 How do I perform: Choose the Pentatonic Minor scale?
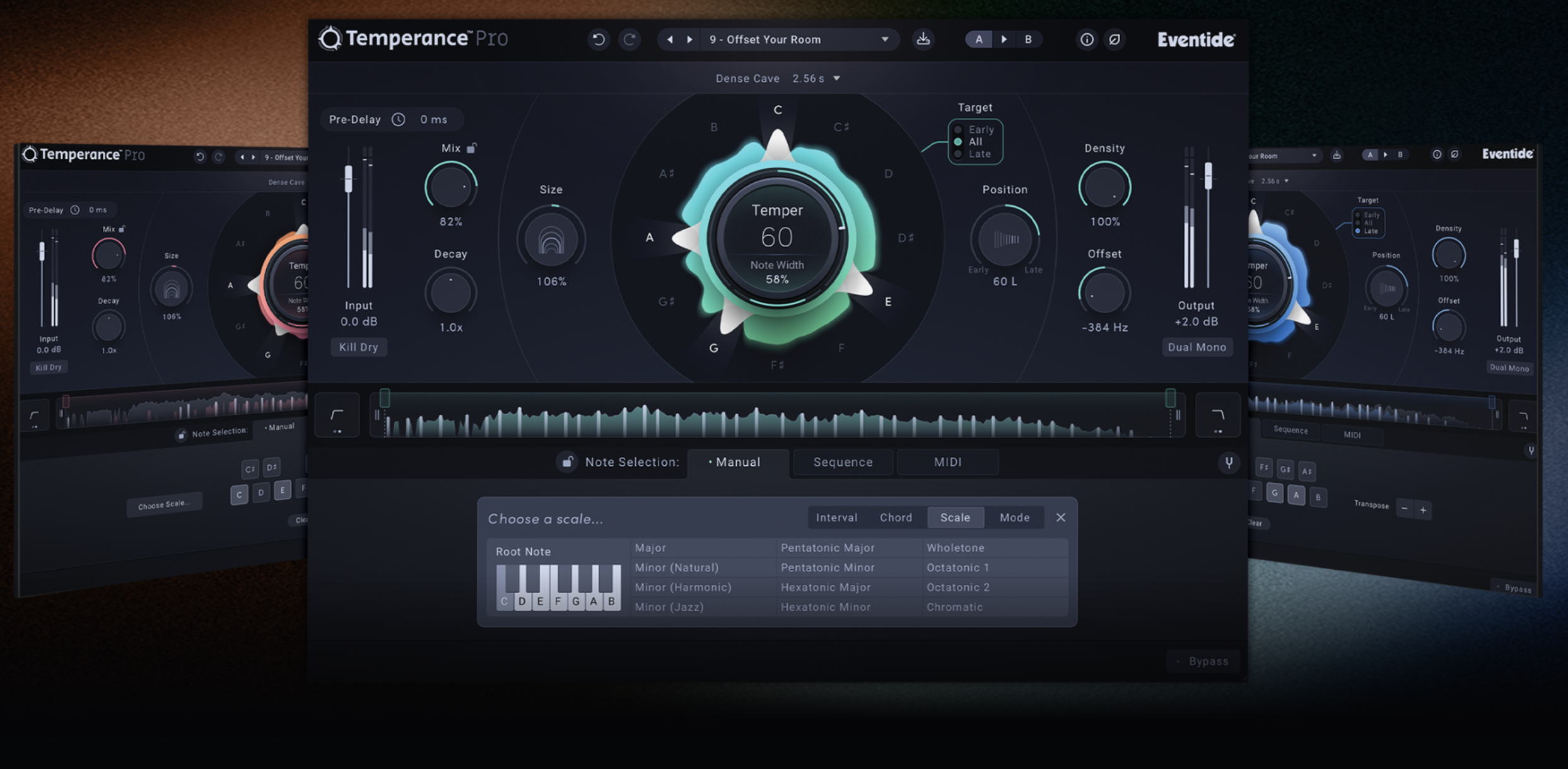point(848,567)
